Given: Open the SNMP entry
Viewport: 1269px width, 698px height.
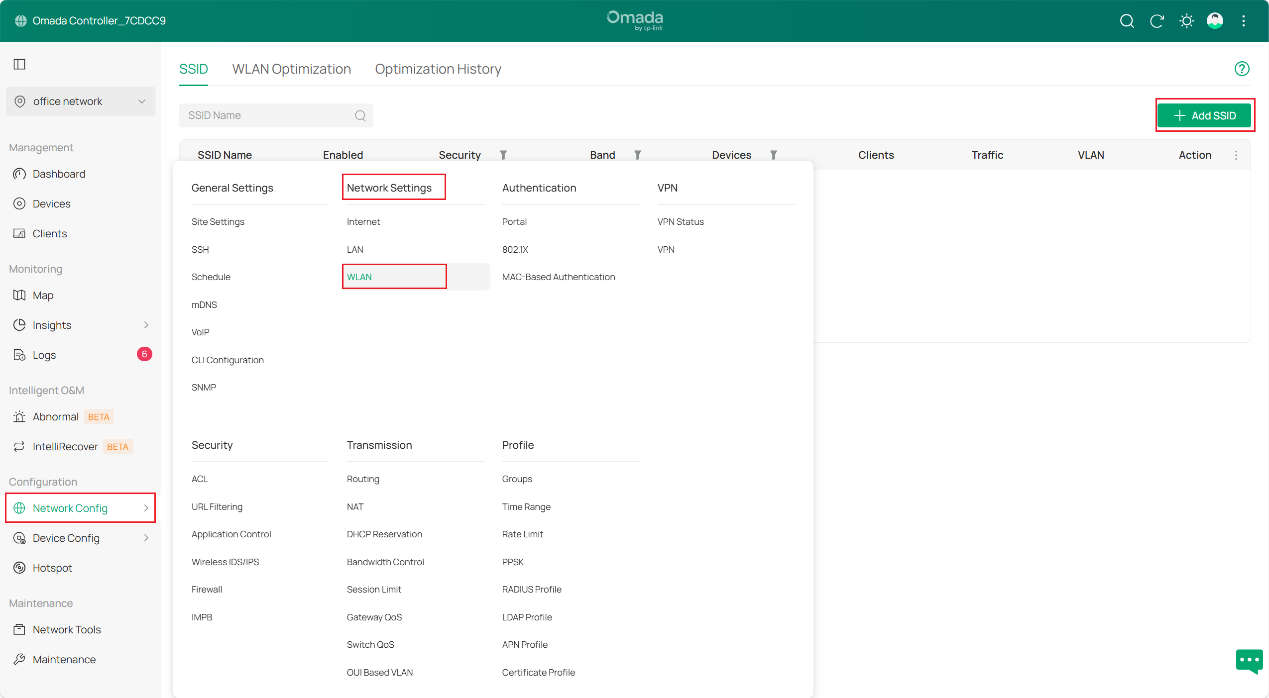Looking at the screenshot, I should (x=204, y=387).
